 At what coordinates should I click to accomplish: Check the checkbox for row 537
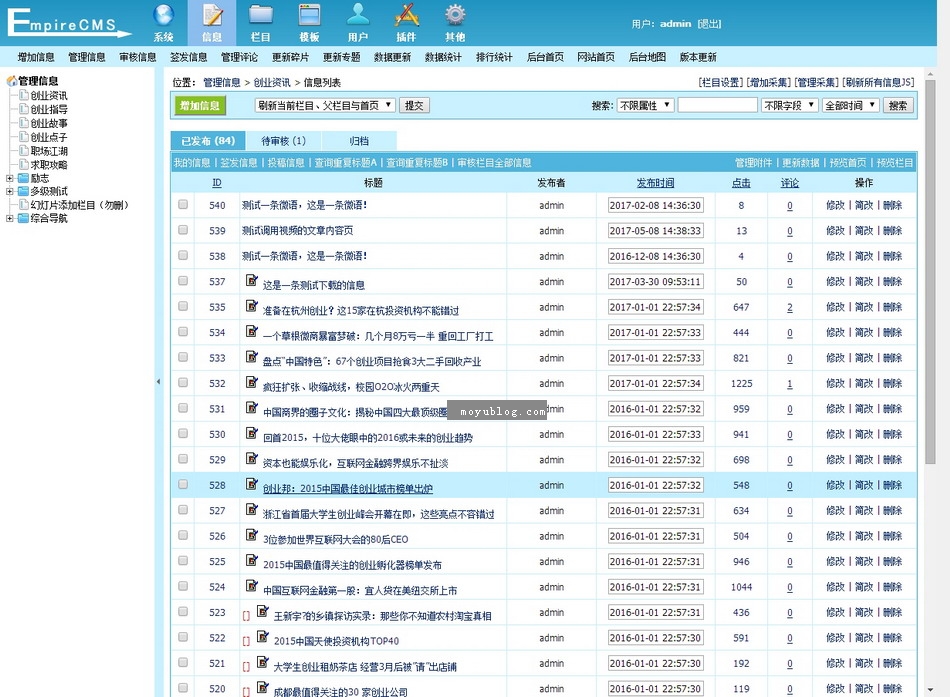coord(183,281)
